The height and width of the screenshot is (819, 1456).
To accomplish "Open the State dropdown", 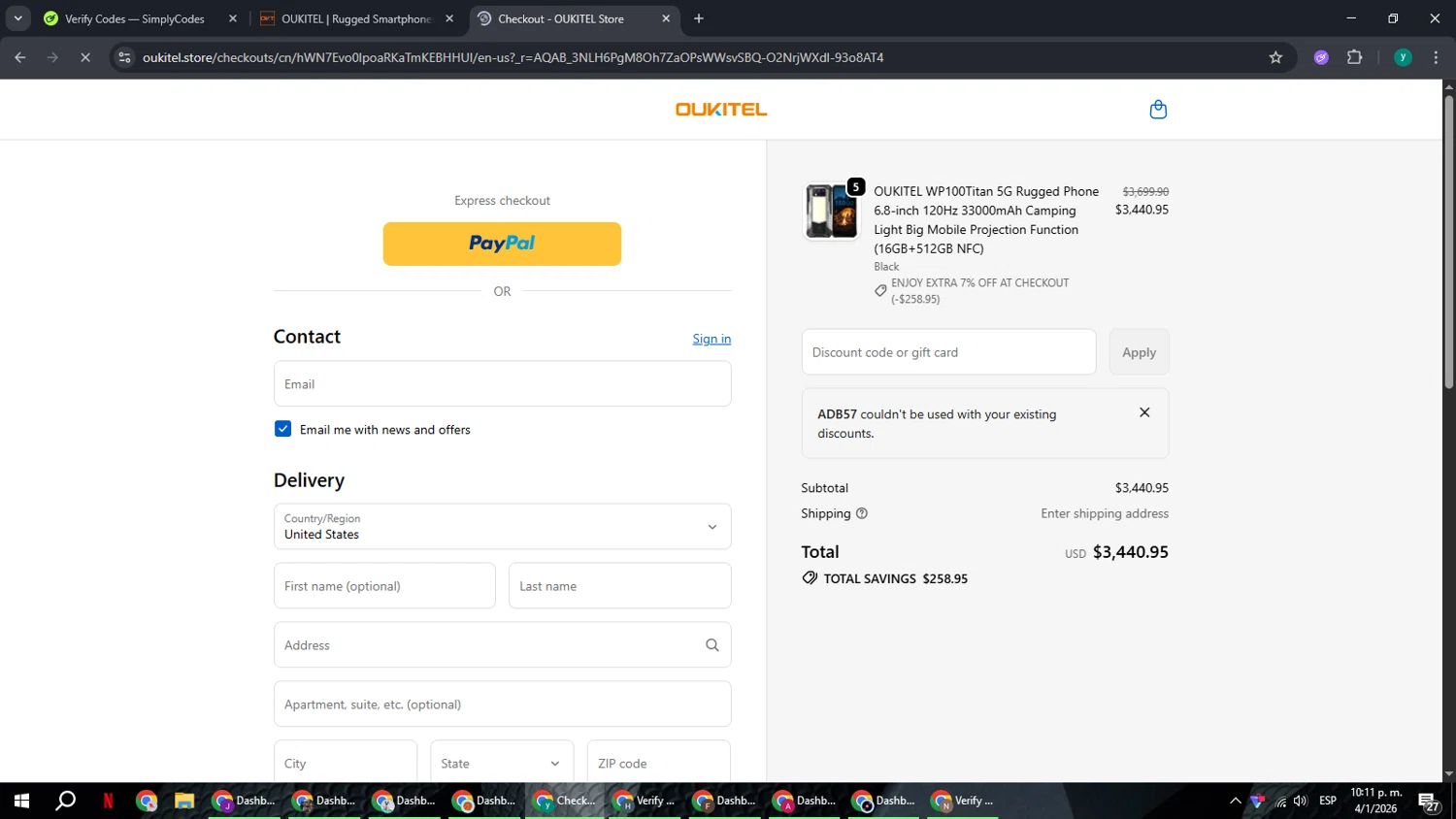I will click(x=502, y=764).
